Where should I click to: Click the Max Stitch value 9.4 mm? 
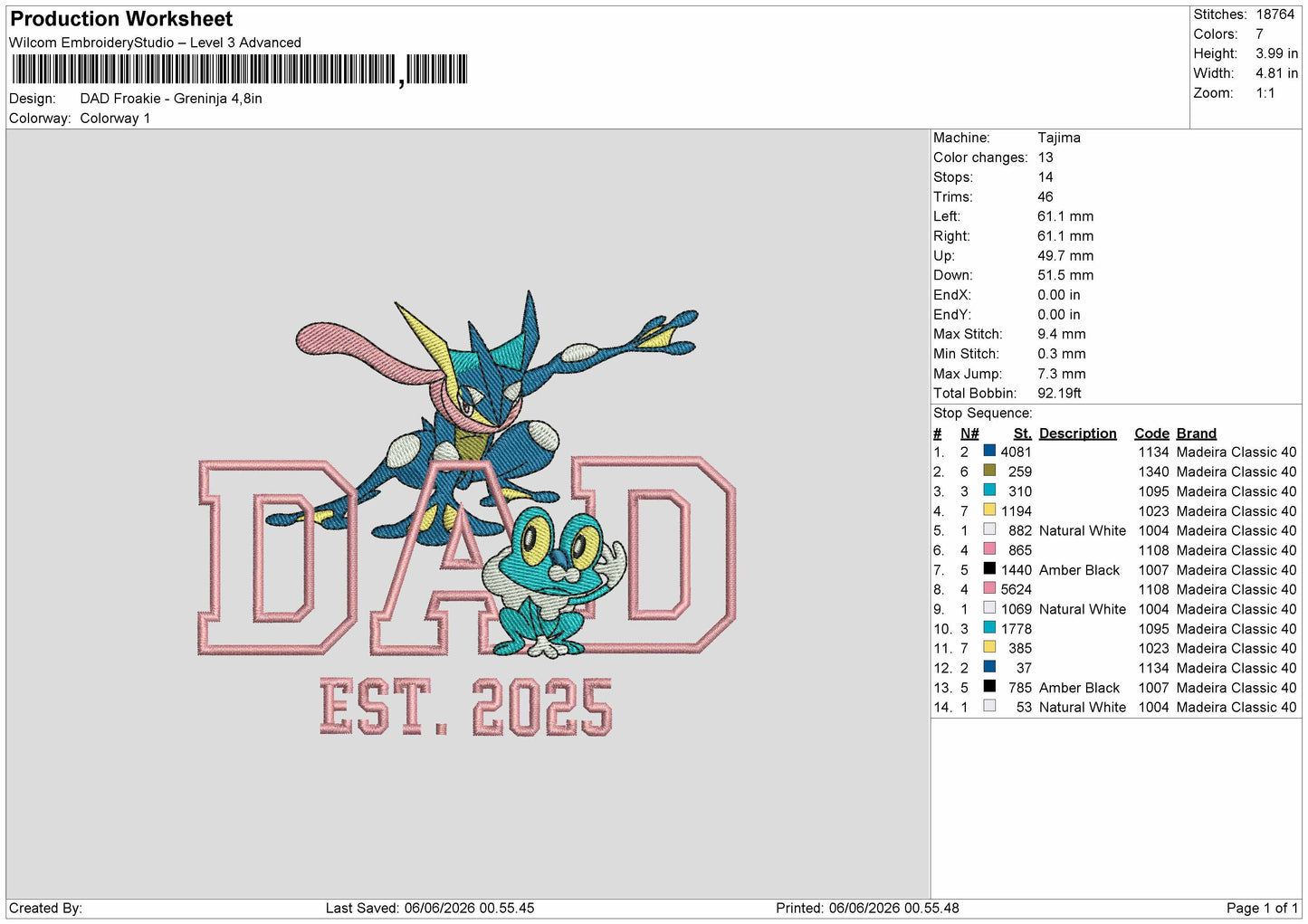point(1061,334)
